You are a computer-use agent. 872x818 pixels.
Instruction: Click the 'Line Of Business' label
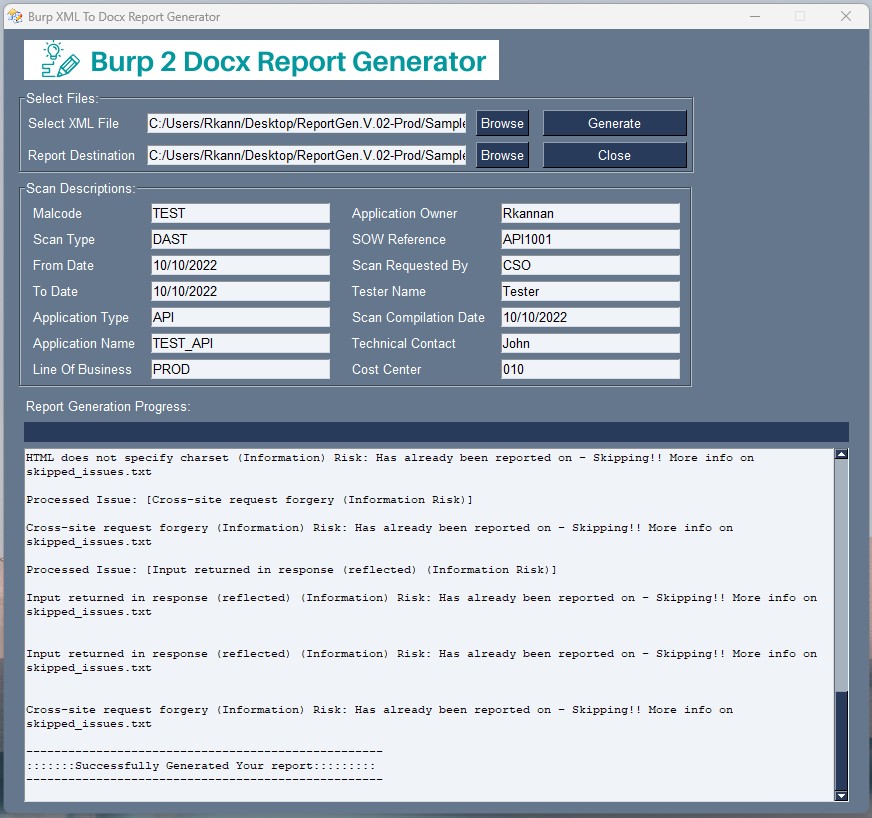pos(82,369)
